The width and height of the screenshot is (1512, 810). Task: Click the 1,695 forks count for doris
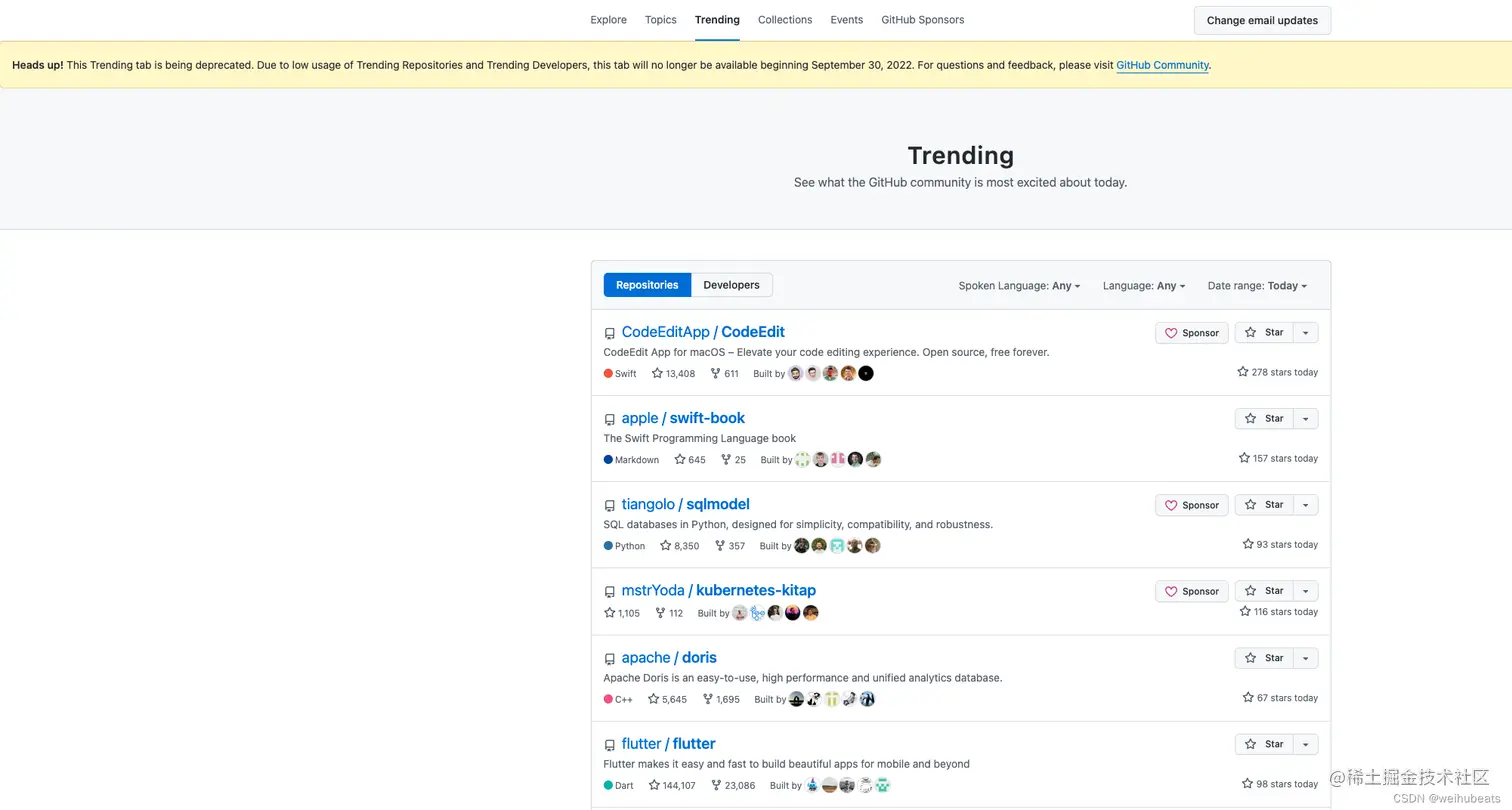(x=721, y=699)
